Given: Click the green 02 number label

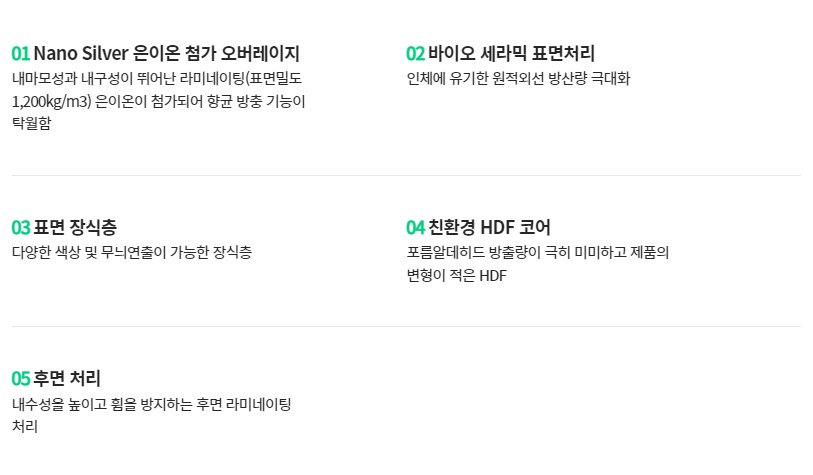Looking at the screenshot, I should [x=415, y=53].
